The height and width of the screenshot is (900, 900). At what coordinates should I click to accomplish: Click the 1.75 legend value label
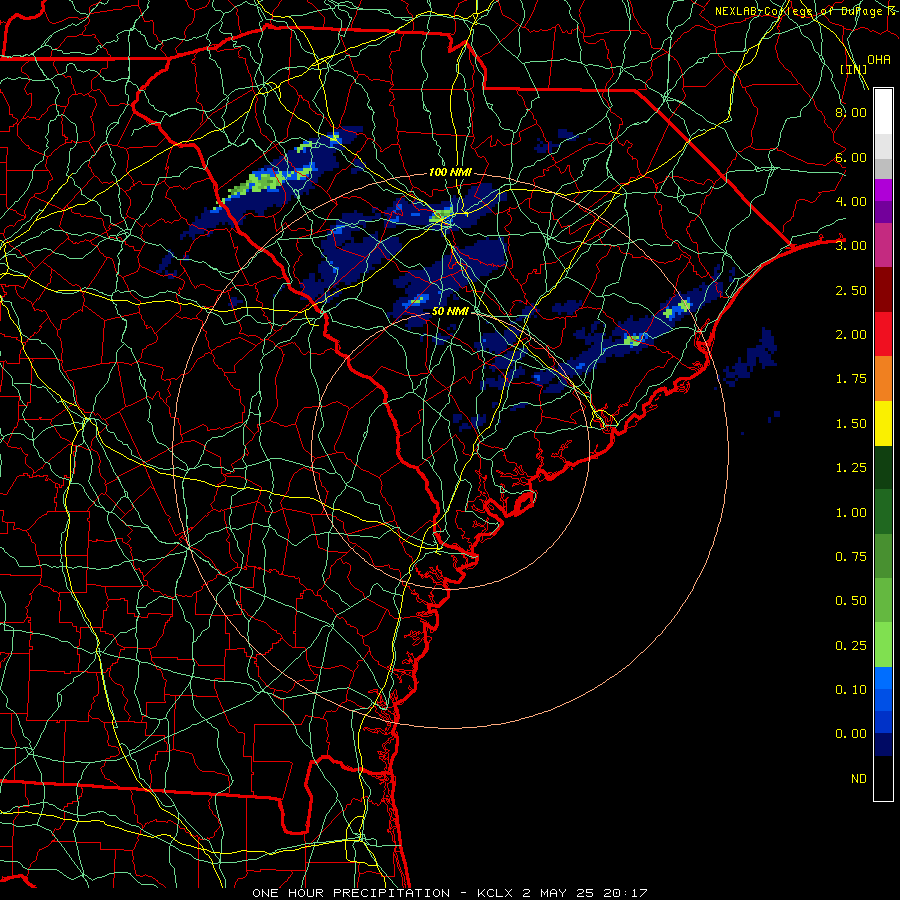point(851,379)
